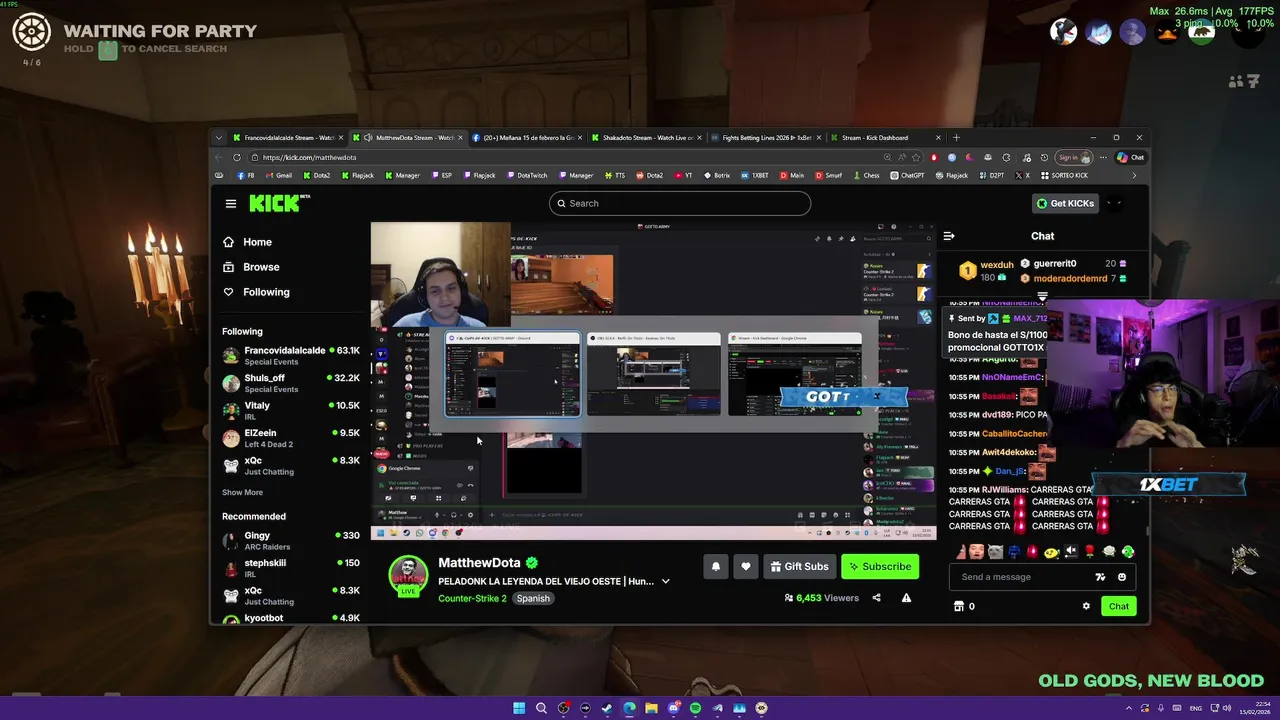Image resolution: width=1280 pixels, height=720 pixels.
Task: Open SORTEO KICK bookmark
Action: pos(1064,175)
